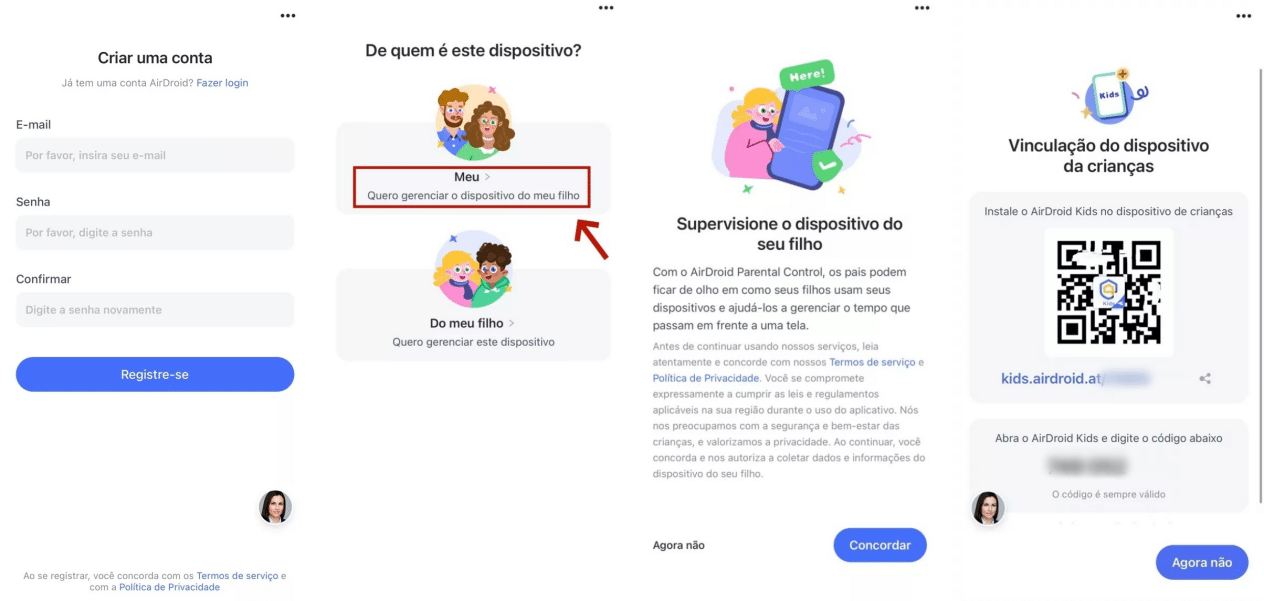The image size is (1264, 601).
Task: Open the three-dot menu above the device binding screen
Action: (1244, 16)
